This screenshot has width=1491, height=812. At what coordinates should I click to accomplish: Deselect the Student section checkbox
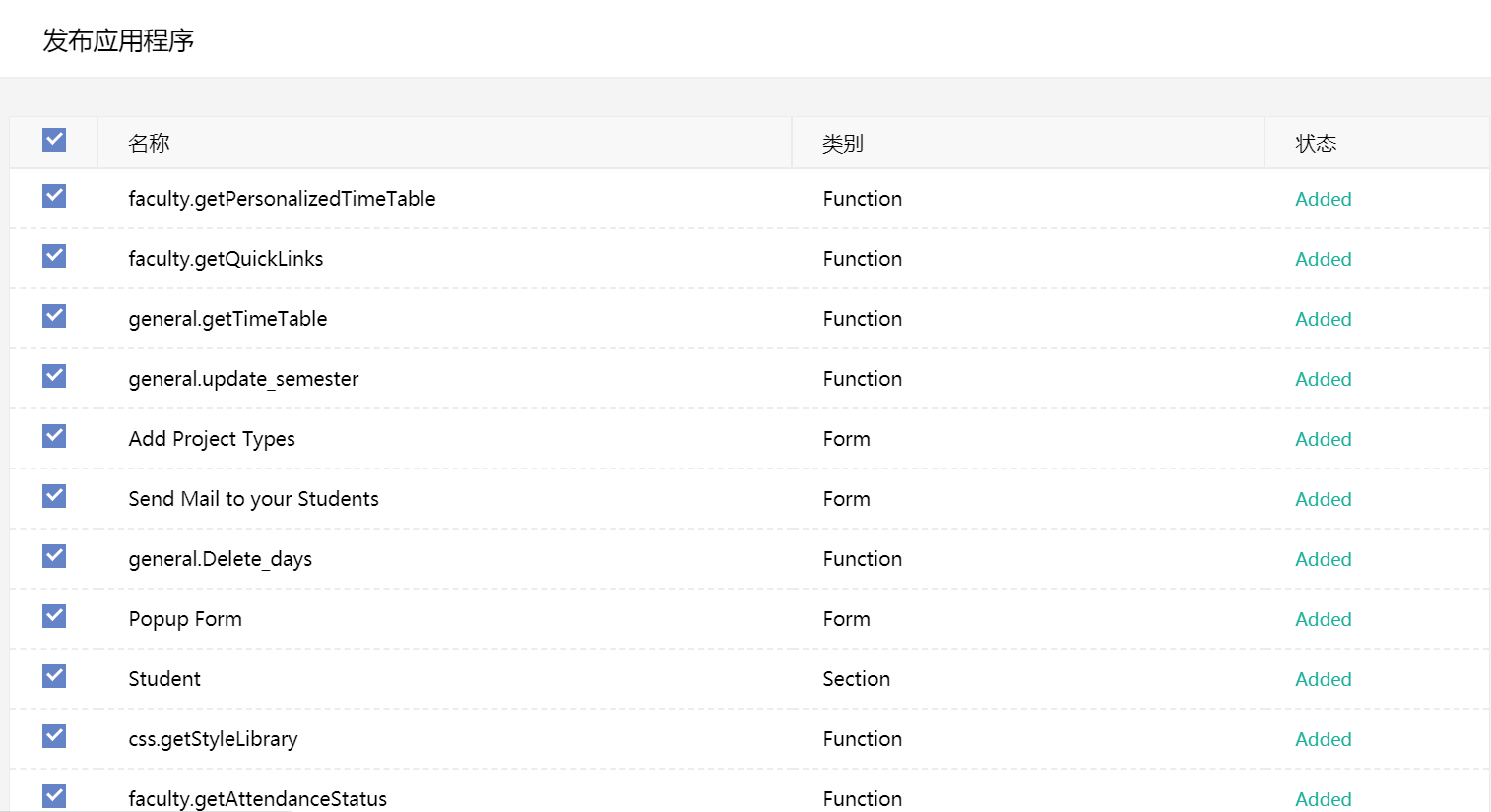(54, 676)
